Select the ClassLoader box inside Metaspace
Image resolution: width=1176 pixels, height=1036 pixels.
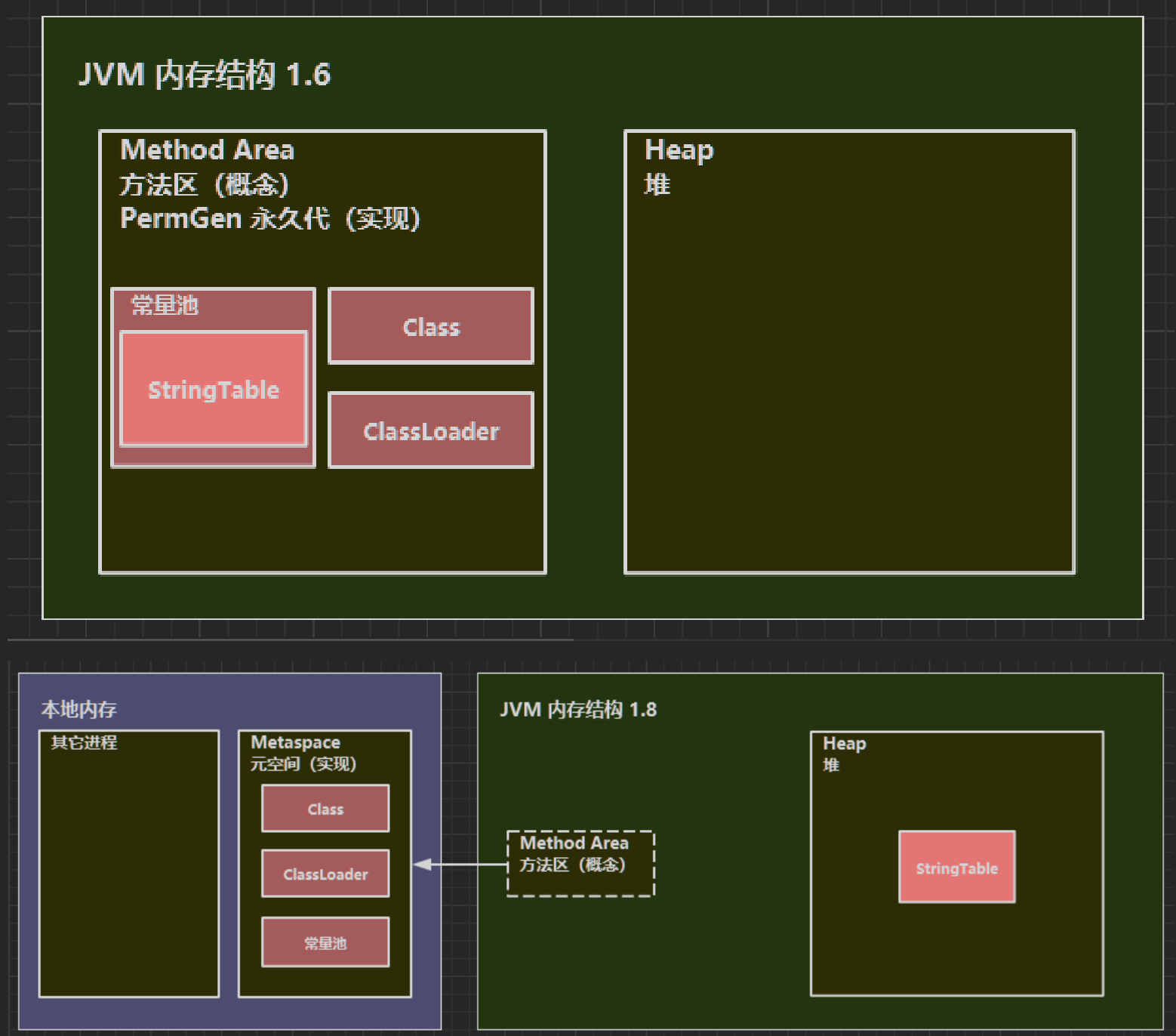pos(325,874)
